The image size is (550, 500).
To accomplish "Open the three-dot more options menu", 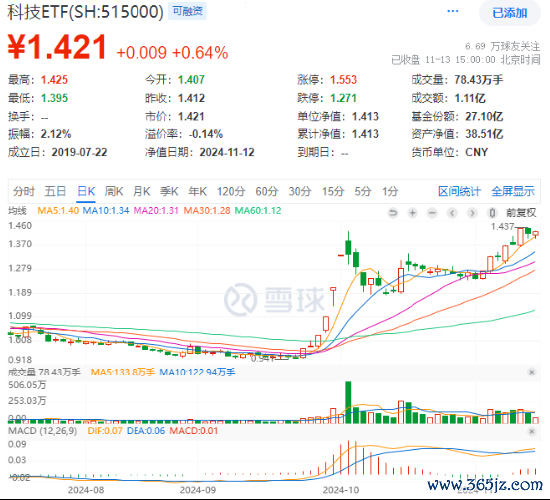I will click(x=452, y=12).
